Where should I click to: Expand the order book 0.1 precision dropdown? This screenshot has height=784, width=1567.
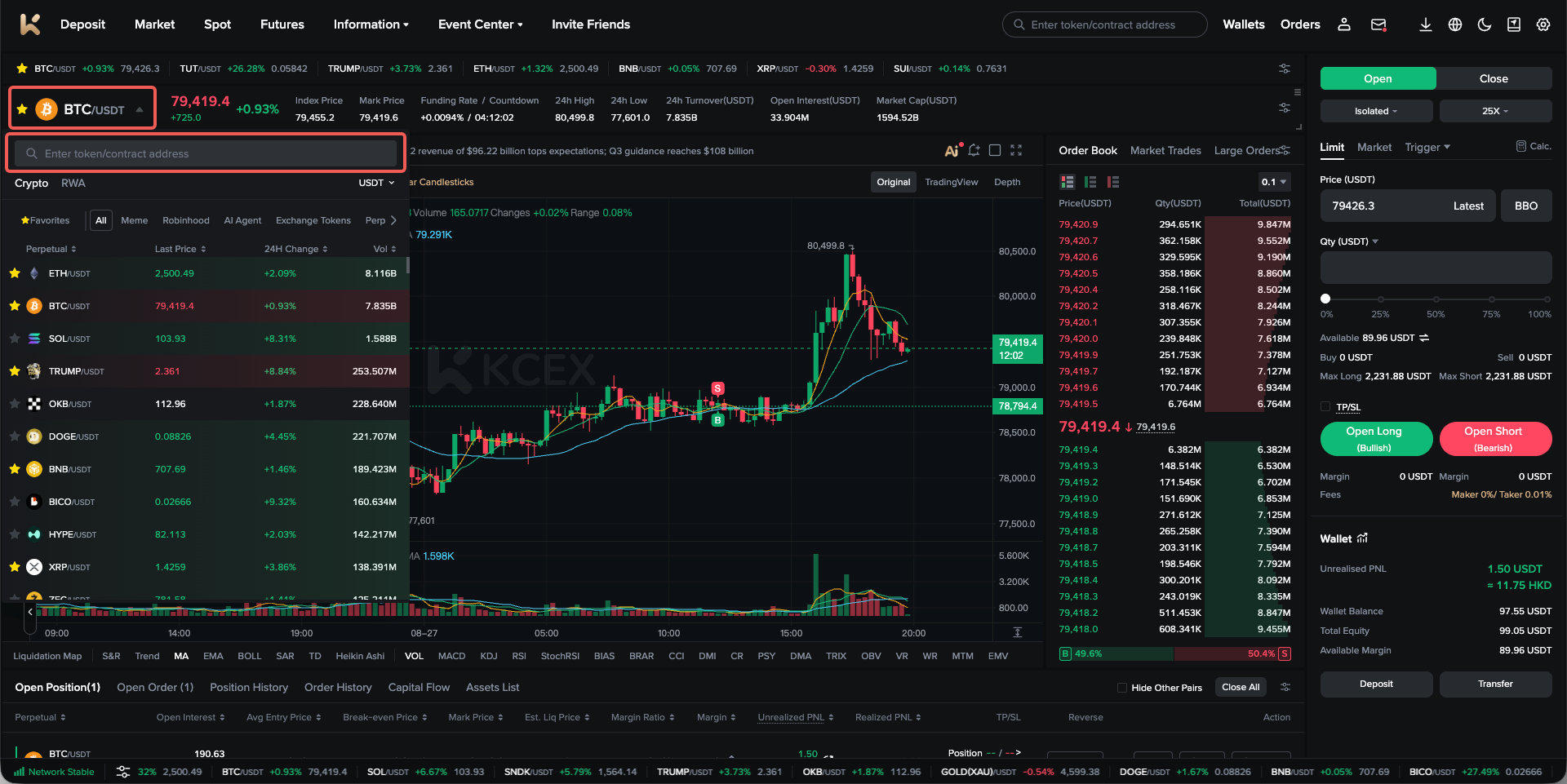[1273, 182]
